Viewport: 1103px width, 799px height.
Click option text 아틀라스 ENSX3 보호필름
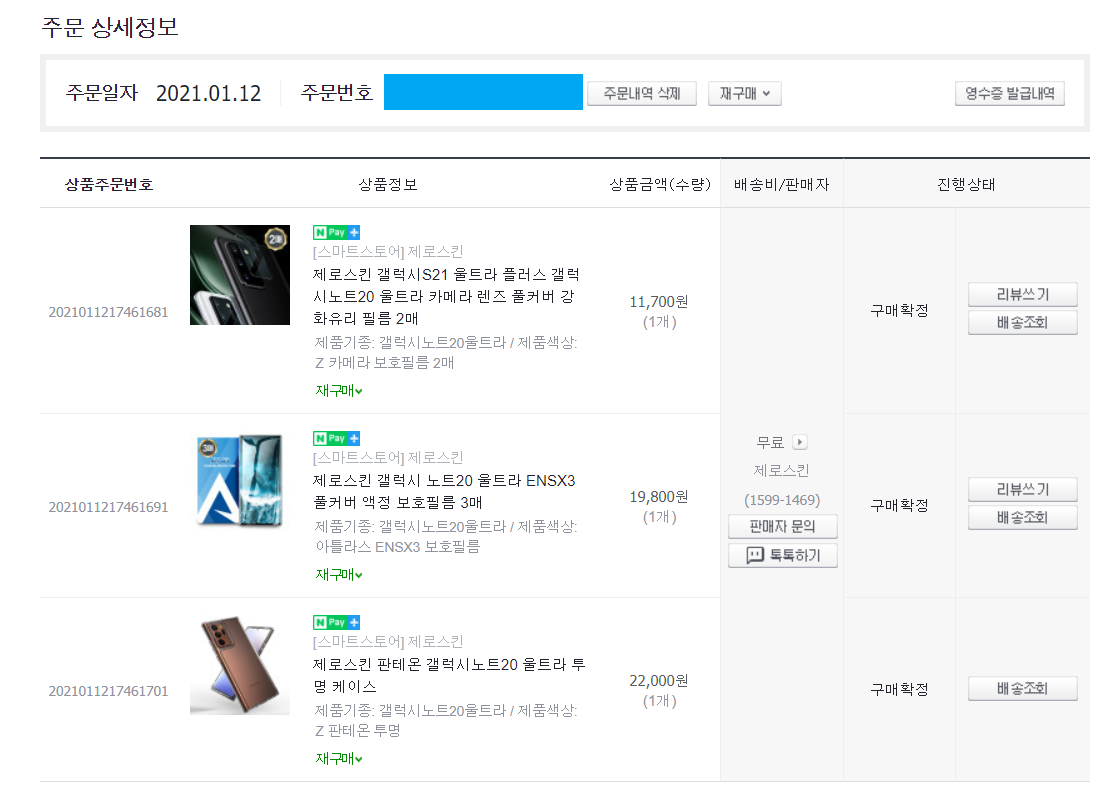pyautogui.click(x=397, y=546)
